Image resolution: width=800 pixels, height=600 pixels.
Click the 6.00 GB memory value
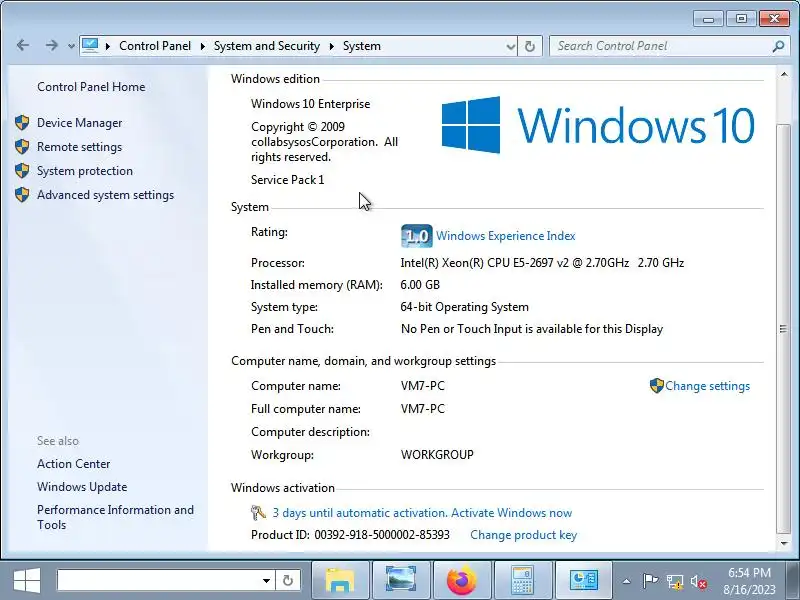pos(420,285)
